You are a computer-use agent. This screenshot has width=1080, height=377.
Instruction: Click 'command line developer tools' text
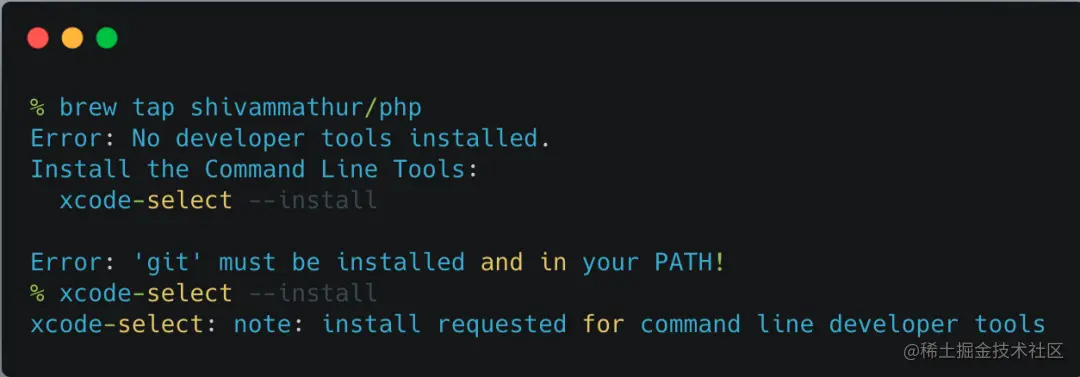(843, 324)
